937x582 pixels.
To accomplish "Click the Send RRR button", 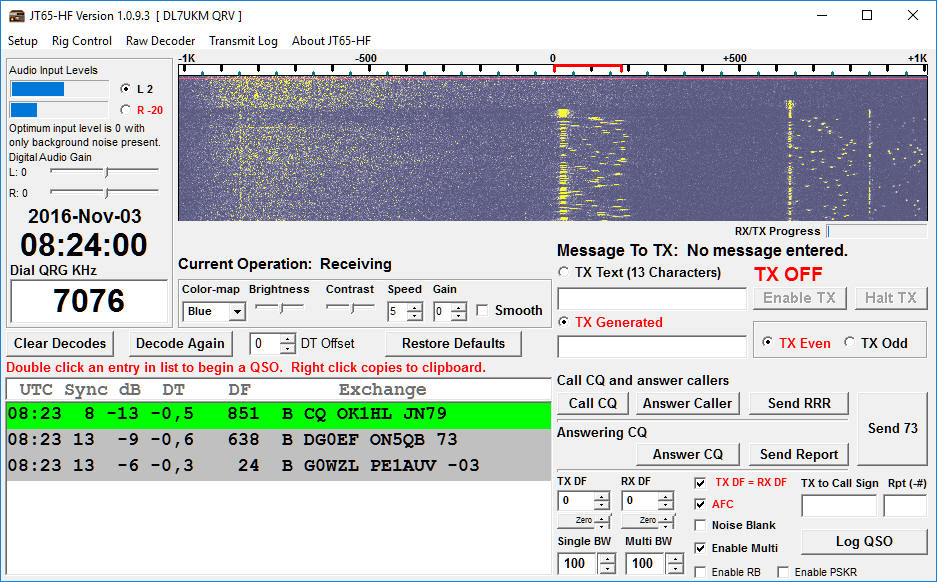I will point(799,403).
